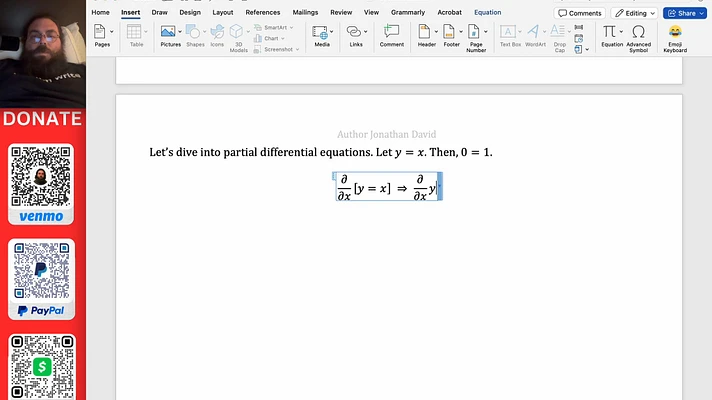
Task: Click the 3D Models cube icon
Action: [236, 32]
